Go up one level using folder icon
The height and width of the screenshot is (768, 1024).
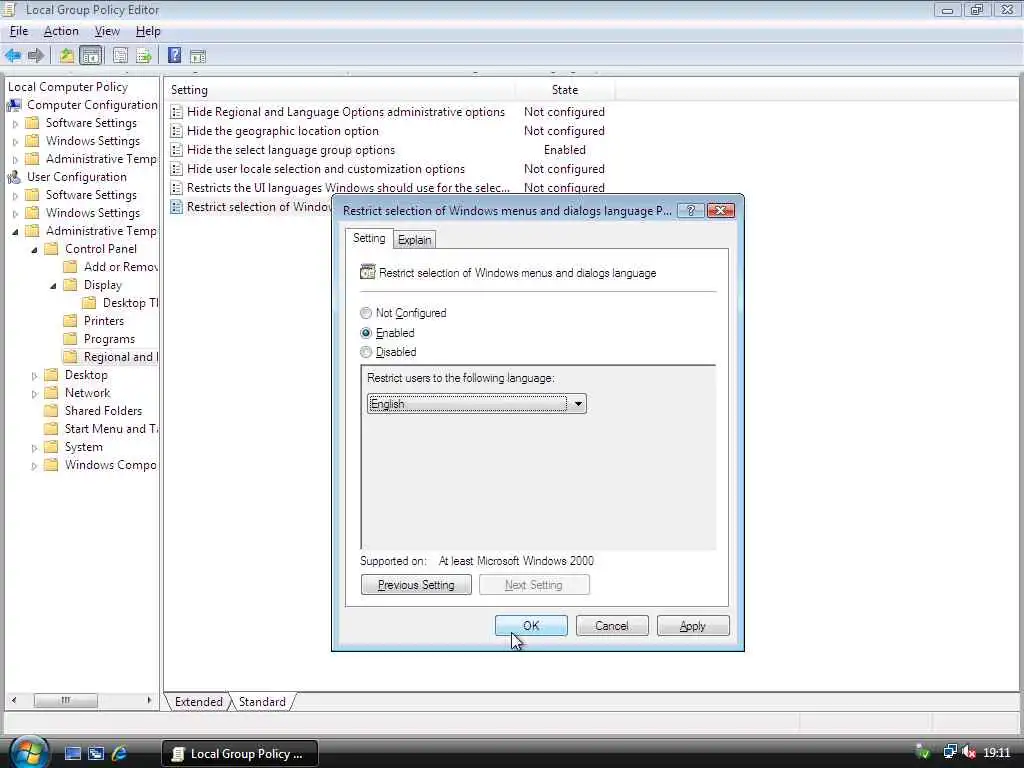pos(66,56)
